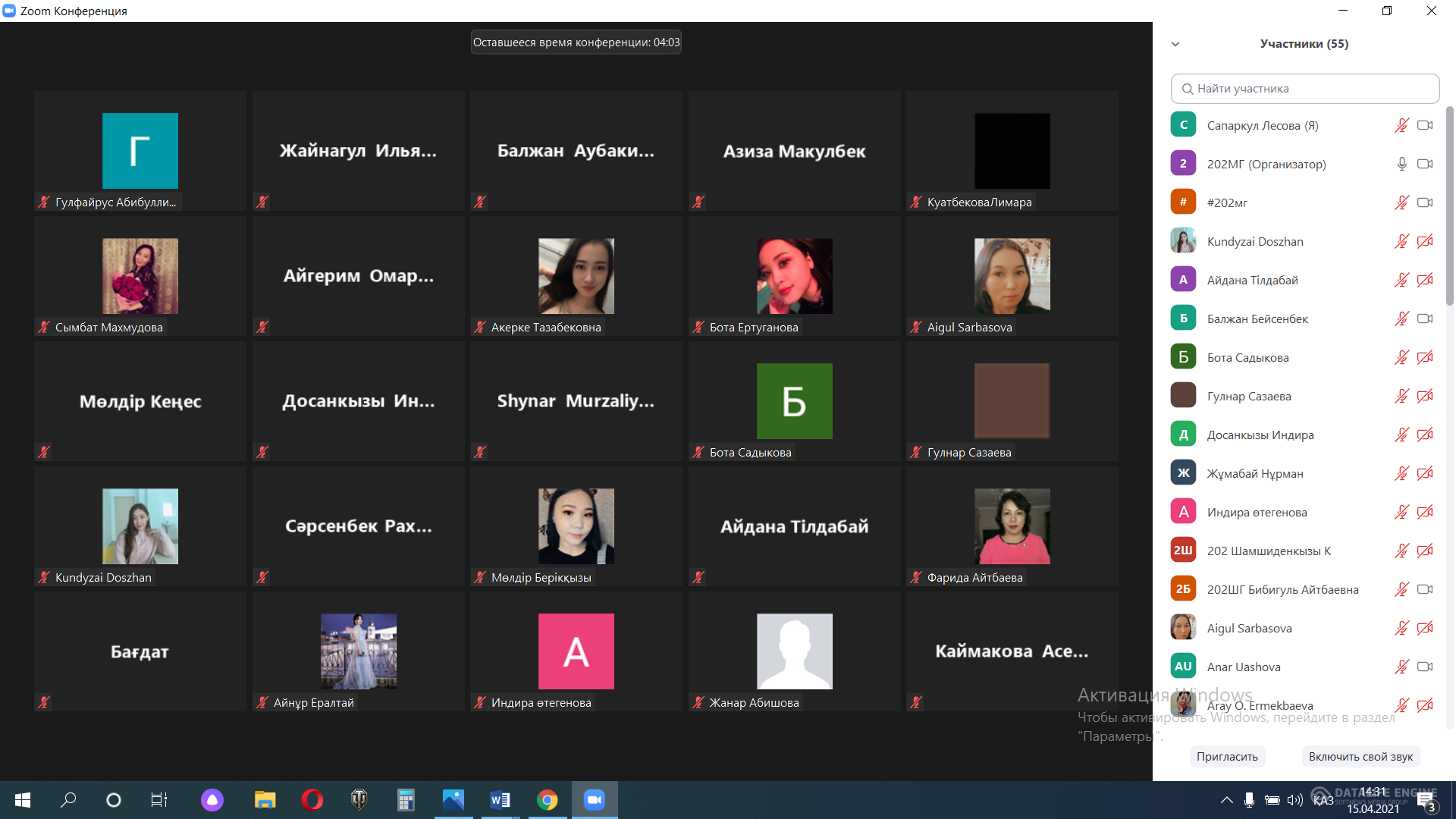This screenshot has height=819, width=1456.
Task: Switch КАЗ keyboard language indicator
Action: point(1323,800)
